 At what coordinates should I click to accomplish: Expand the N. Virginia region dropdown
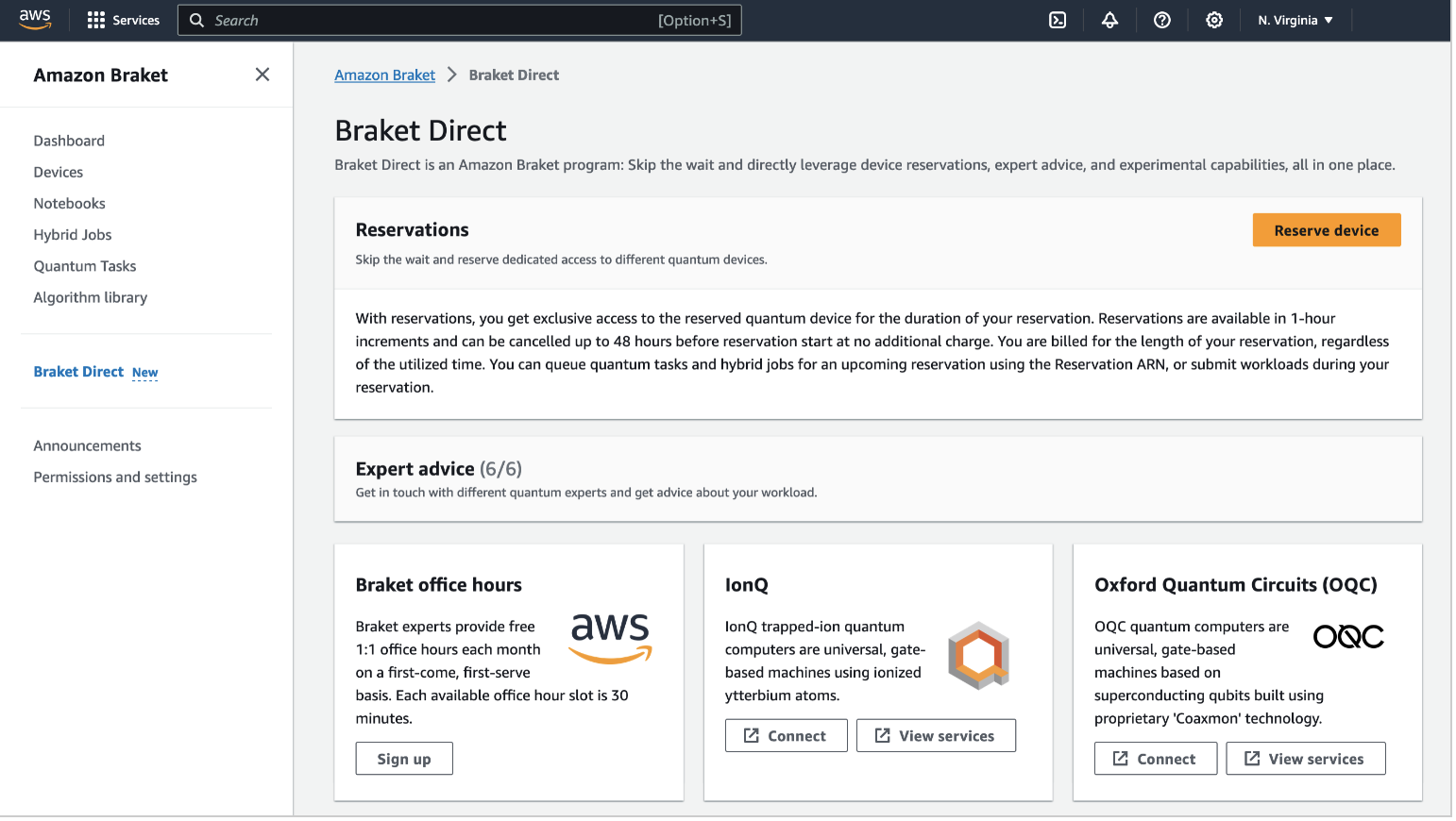1295,20
